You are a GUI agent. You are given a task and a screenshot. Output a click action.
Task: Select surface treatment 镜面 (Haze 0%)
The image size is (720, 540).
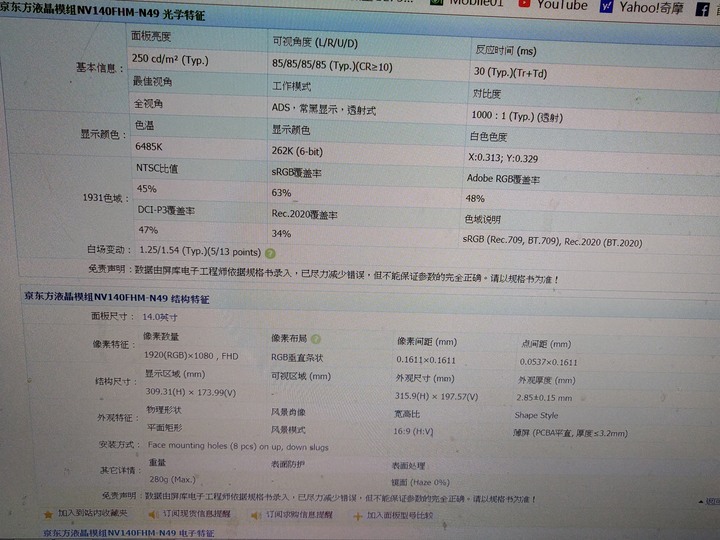coord(420,482)
